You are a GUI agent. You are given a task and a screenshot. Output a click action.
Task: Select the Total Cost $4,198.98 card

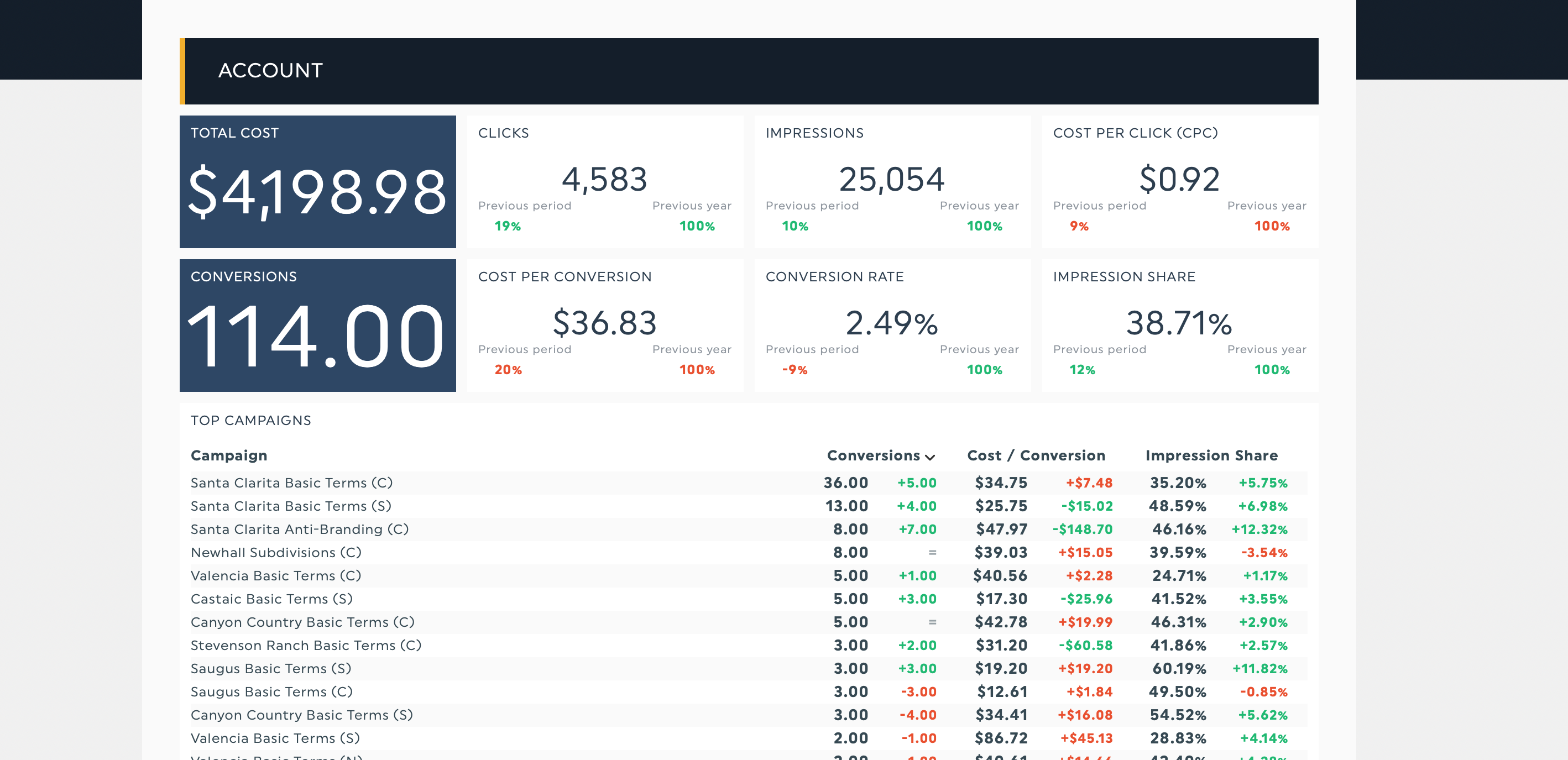coord(318,181)
